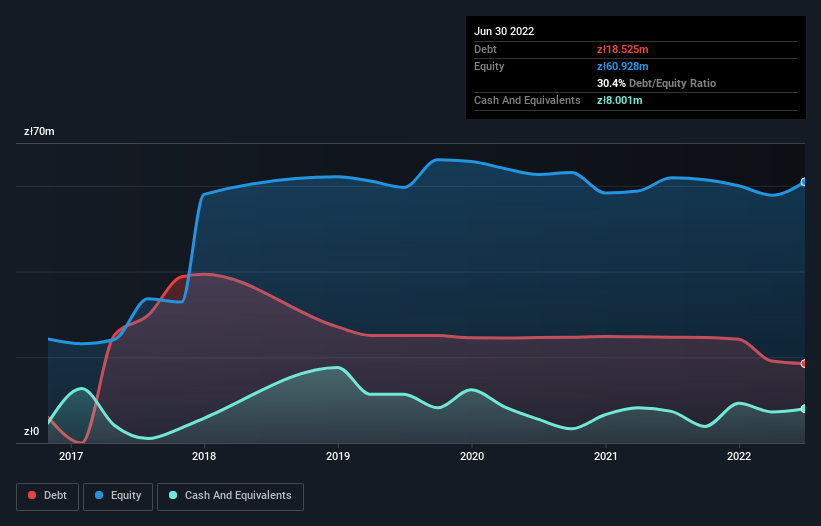Click the 30.4% Debt/Equity Ratio text
Viewport: 821px width, 526px height.
656,83
